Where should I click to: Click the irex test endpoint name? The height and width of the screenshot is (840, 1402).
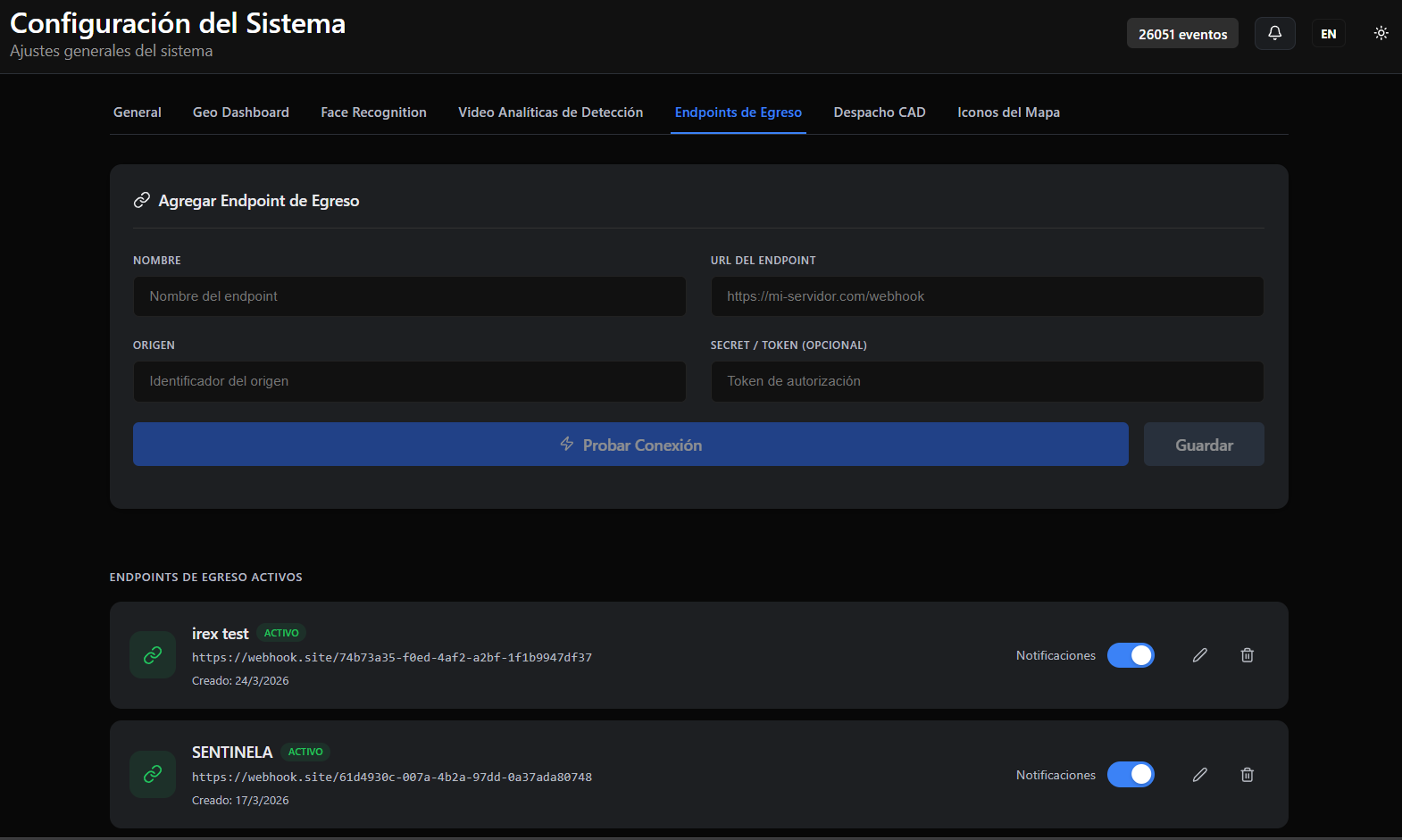coord(221,634)
